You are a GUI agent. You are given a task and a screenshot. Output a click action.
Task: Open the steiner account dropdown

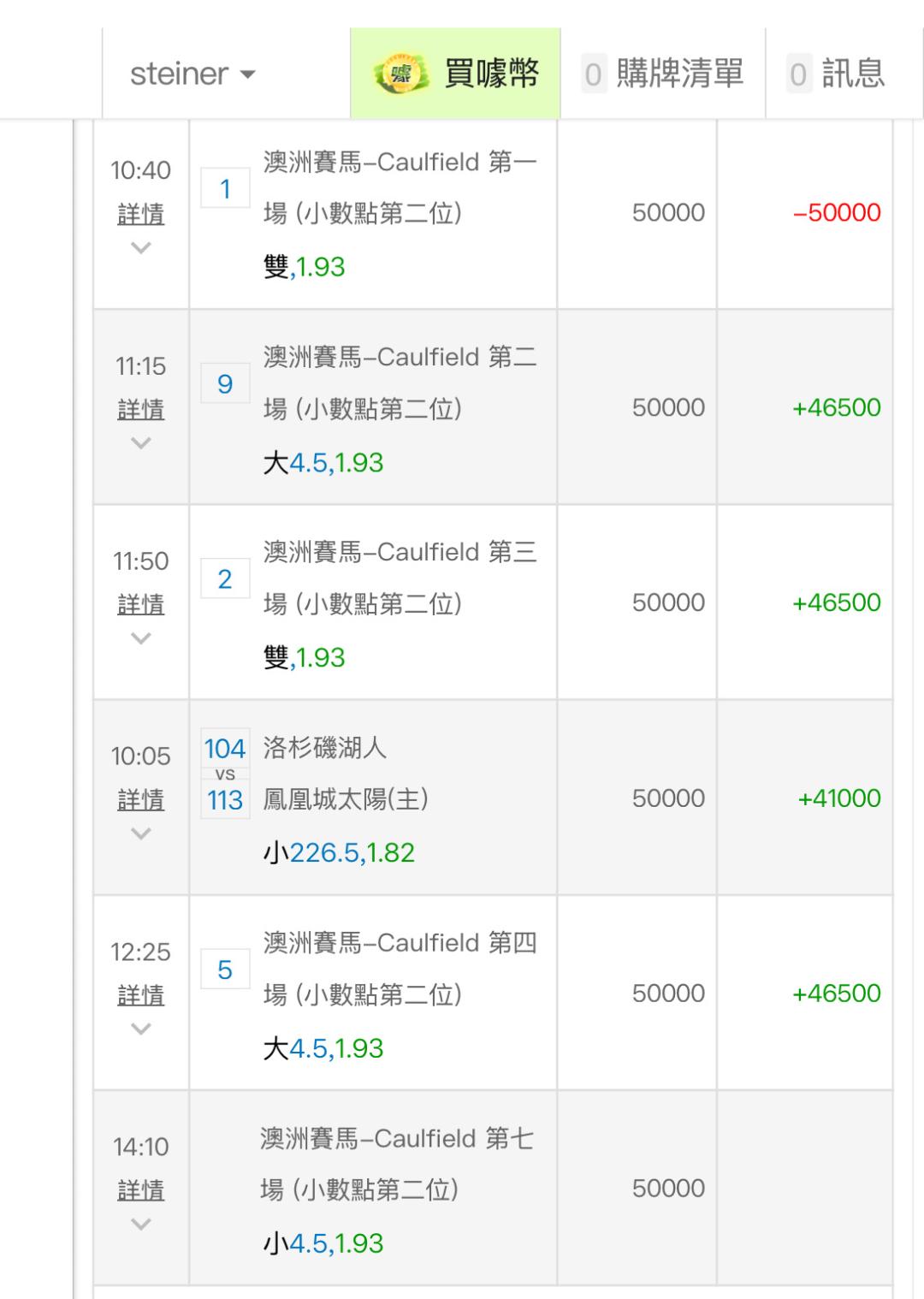192,74
